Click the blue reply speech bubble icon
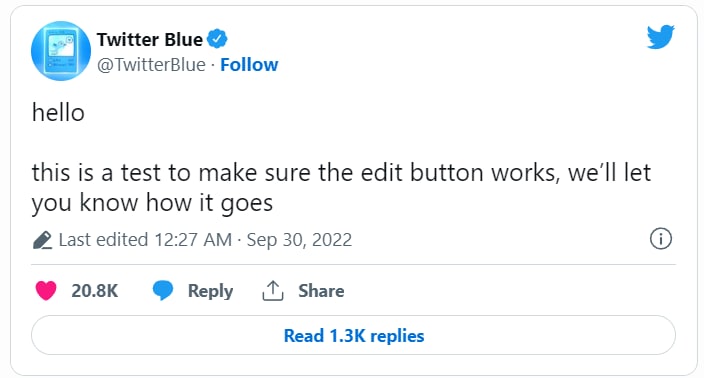This screenshot has height=378, width=704. coord(163,290)
